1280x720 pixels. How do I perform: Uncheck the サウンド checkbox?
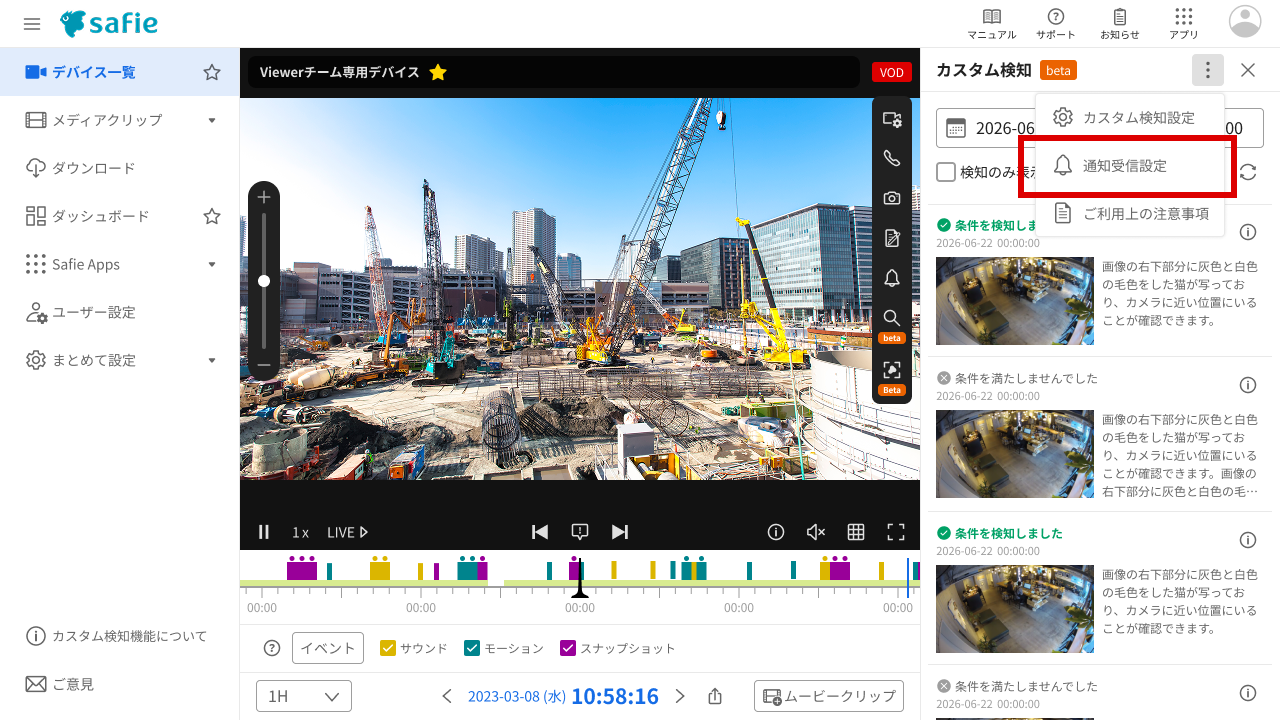(389, 648)
